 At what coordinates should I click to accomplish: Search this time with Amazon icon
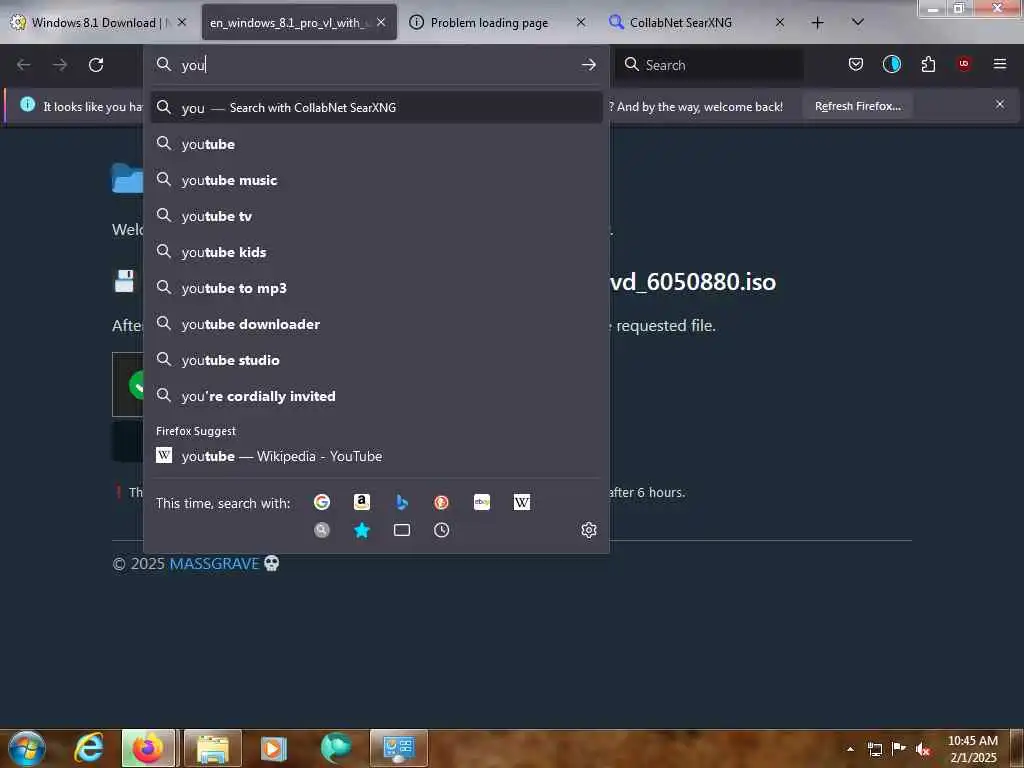pyautogui.click(x=361, y=502)
